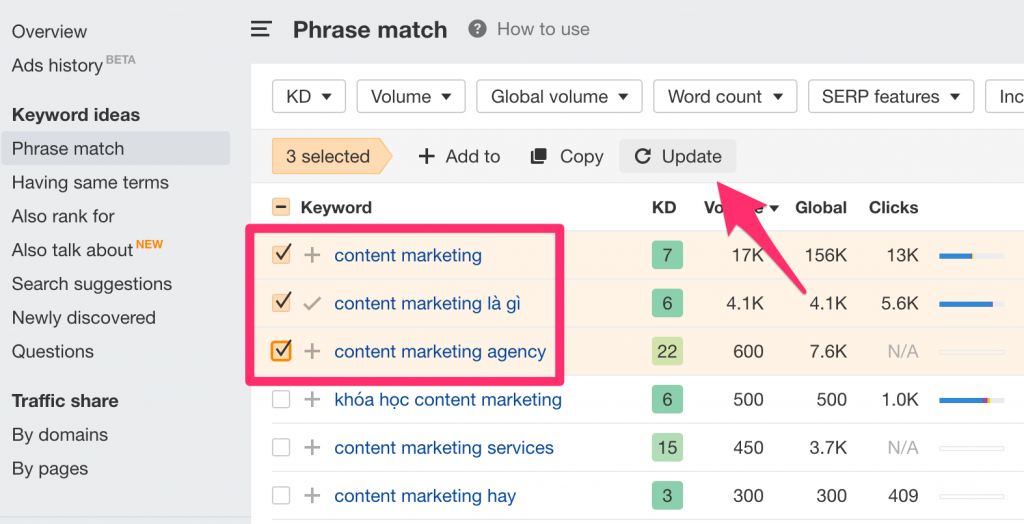Open the KD filter dropdown
The image size is (1024, 524).
tap(308, 97)
